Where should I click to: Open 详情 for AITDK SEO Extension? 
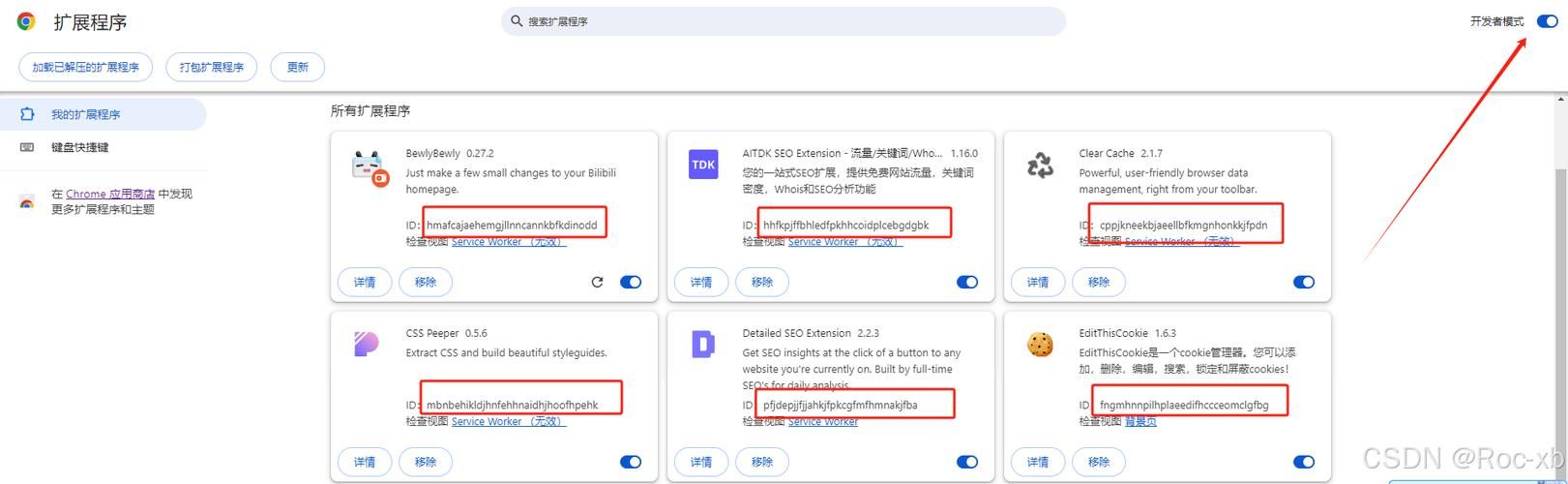pyautogui.click(x=701, y=282)
